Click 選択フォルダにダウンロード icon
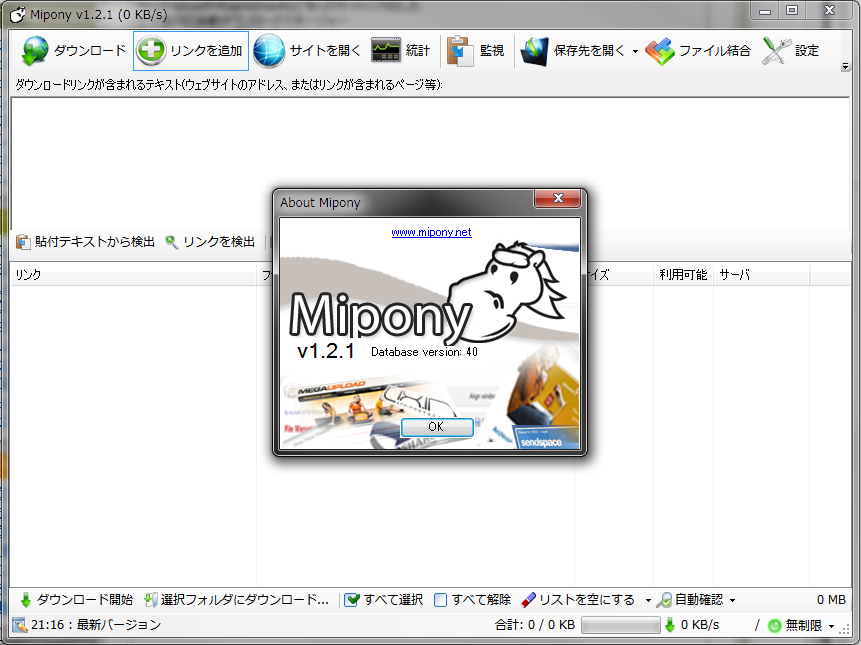 click(x=150, y=600)
